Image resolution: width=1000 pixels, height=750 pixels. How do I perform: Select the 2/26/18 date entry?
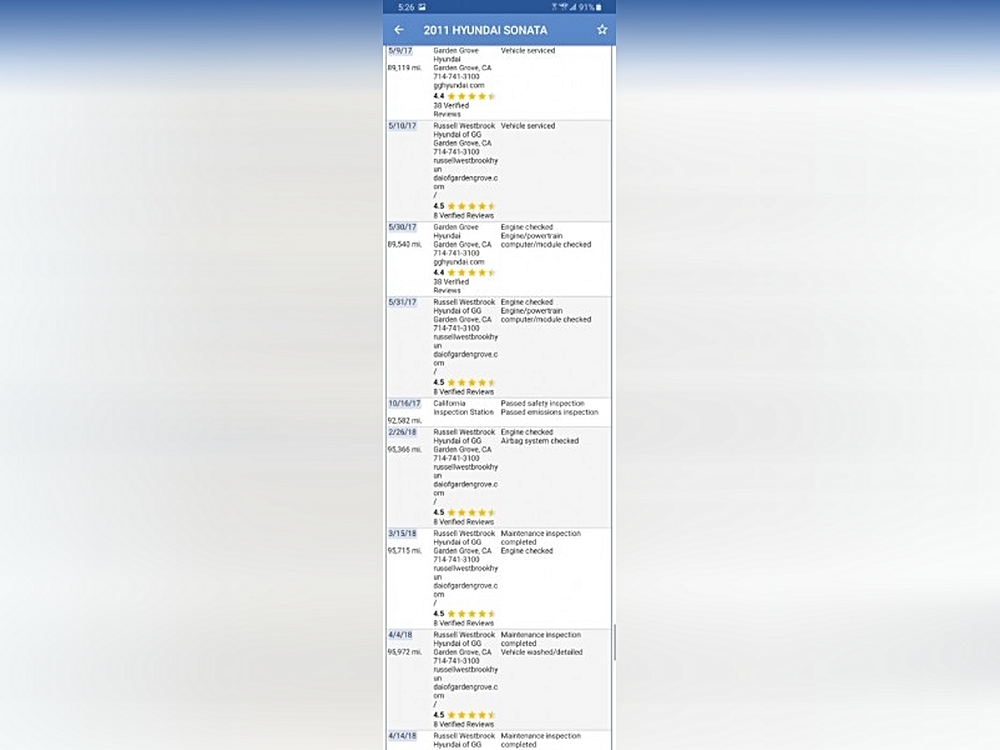coord(402,432)
